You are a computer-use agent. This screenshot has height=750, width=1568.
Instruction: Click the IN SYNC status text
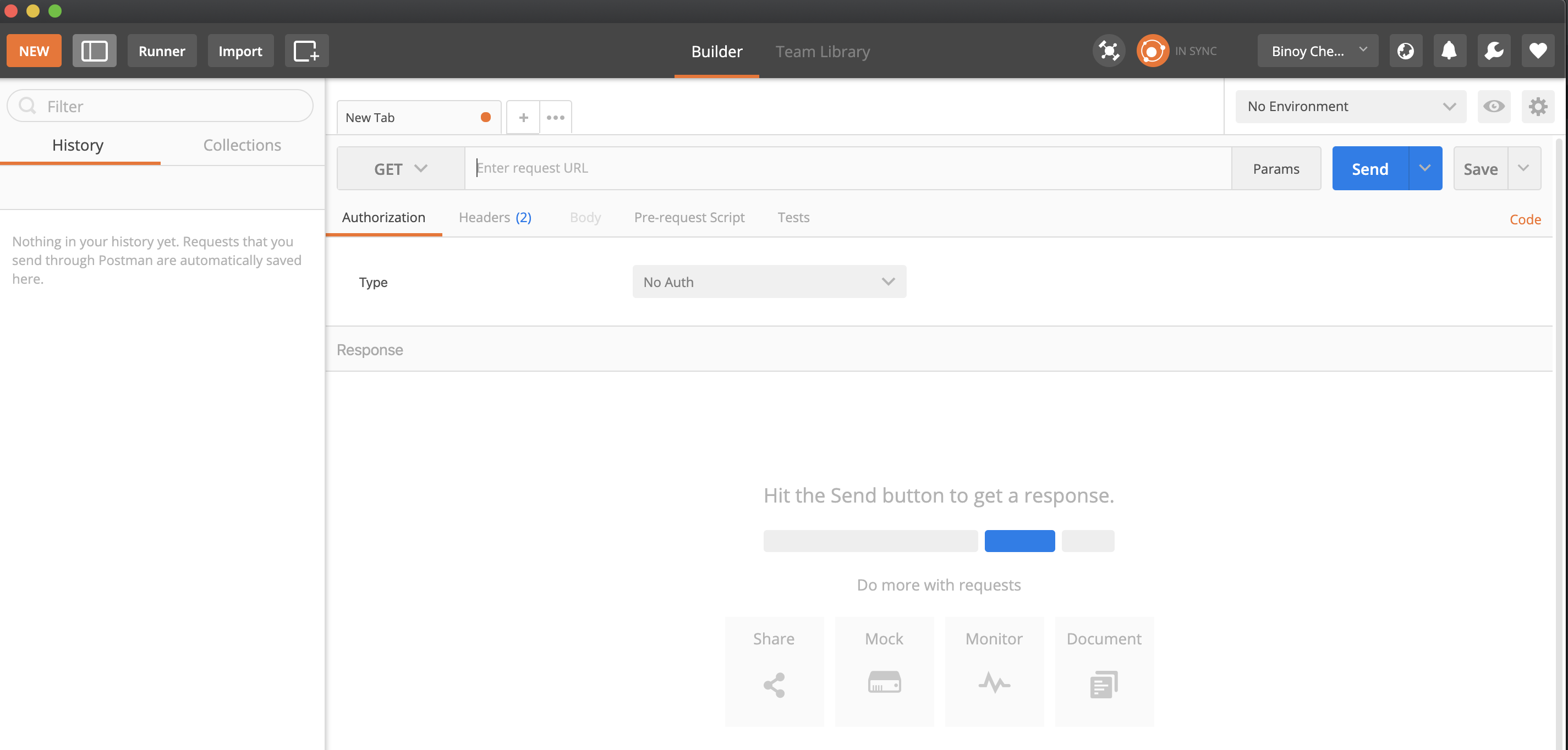1196,51
